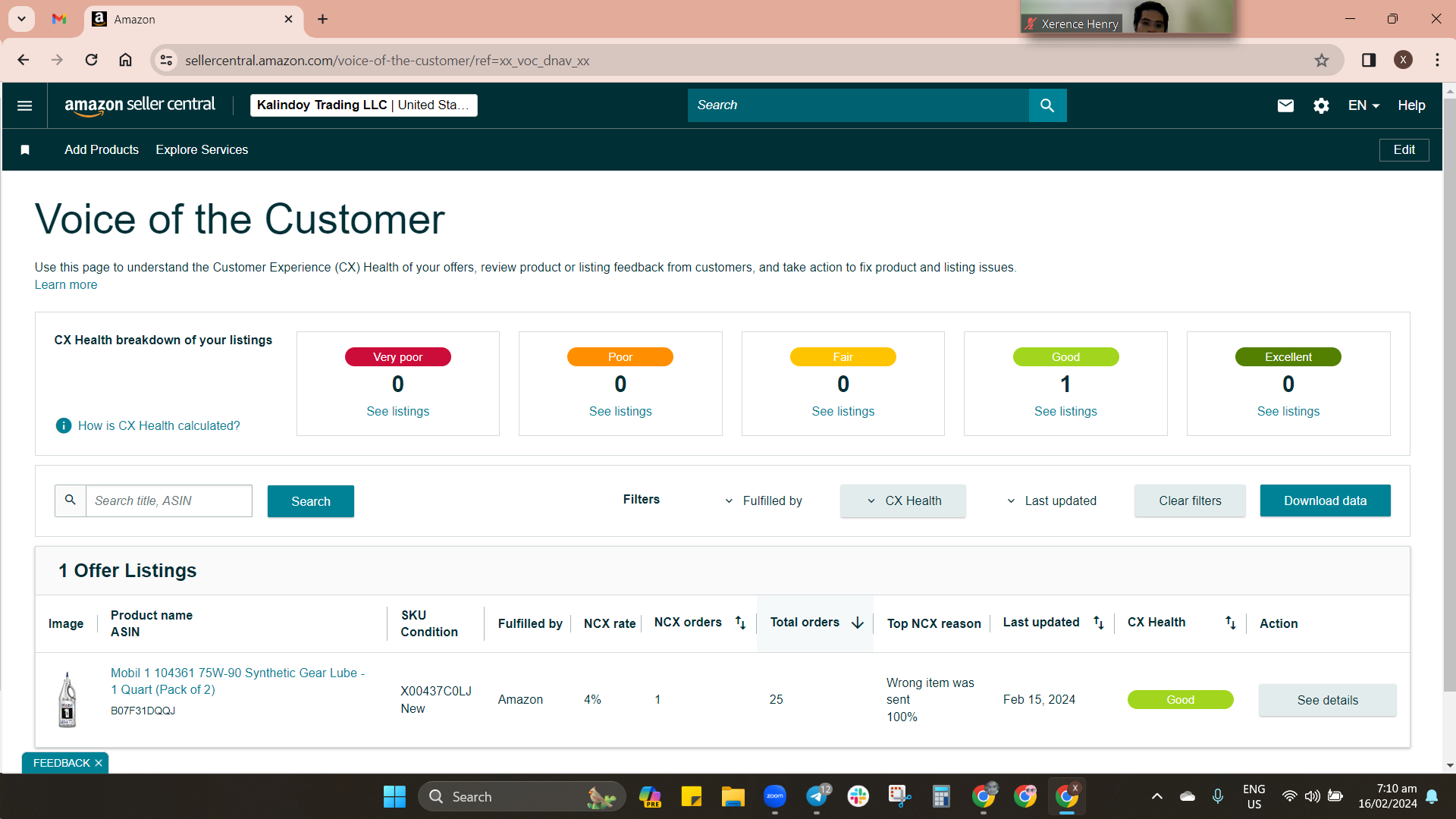The width and height of the screenshot is (1456, 819).
Task: Open the EN language dropdown
Action: click(1363, 105)
